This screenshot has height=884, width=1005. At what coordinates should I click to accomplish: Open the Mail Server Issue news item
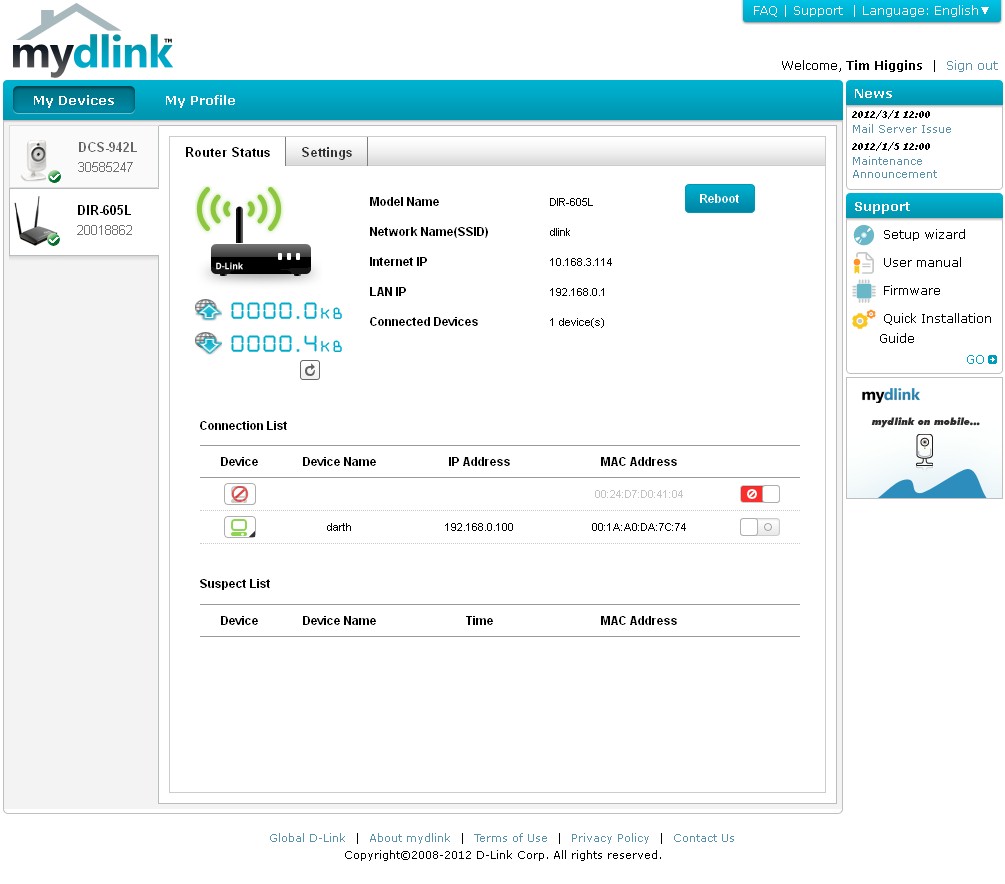(901, 129)
